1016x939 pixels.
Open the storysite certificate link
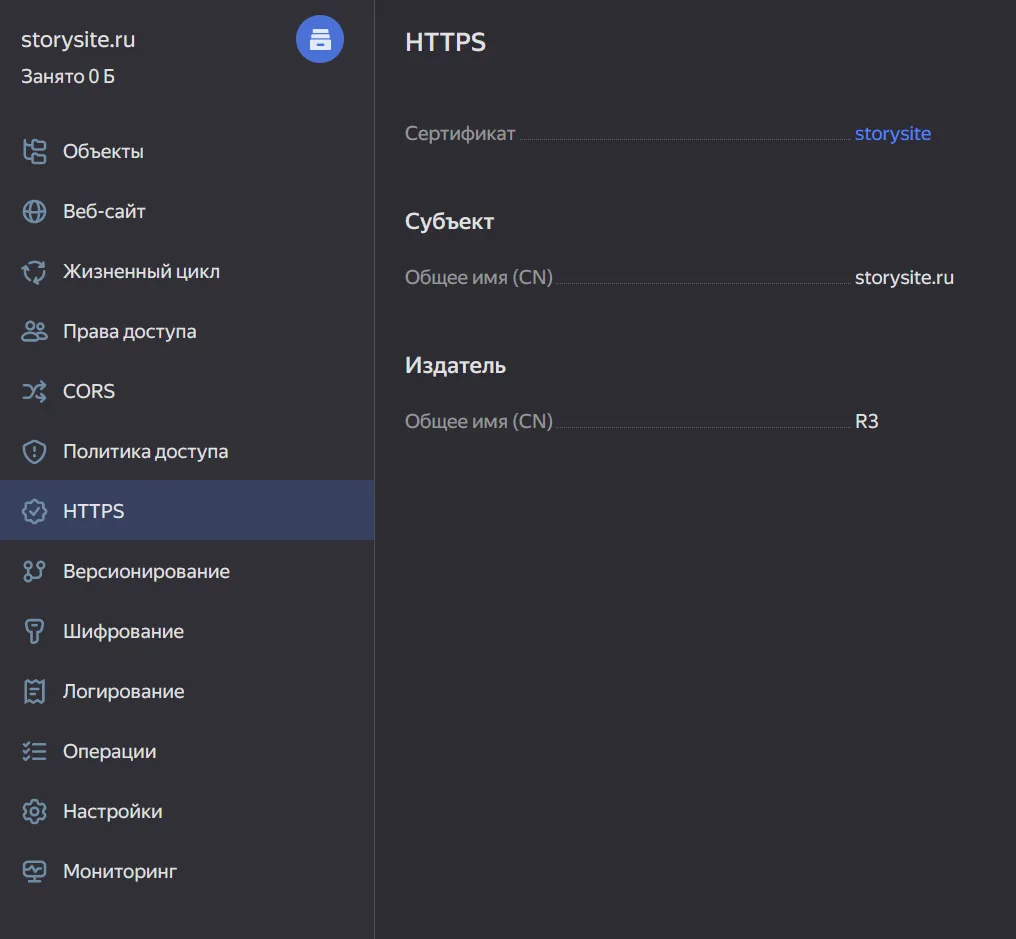pyautogui.click(x=892, y=134)
